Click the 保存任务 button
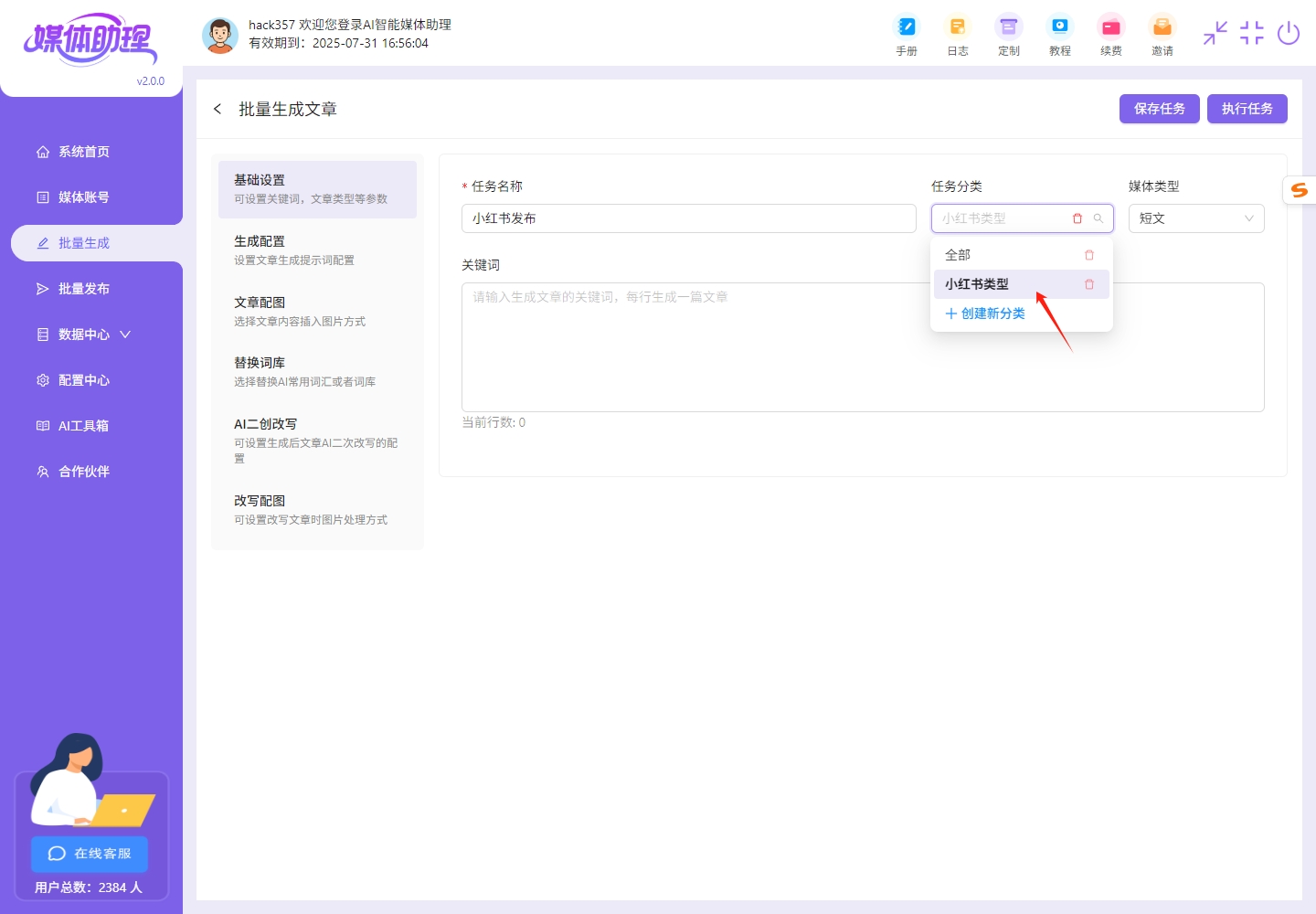 point(1159,108)
